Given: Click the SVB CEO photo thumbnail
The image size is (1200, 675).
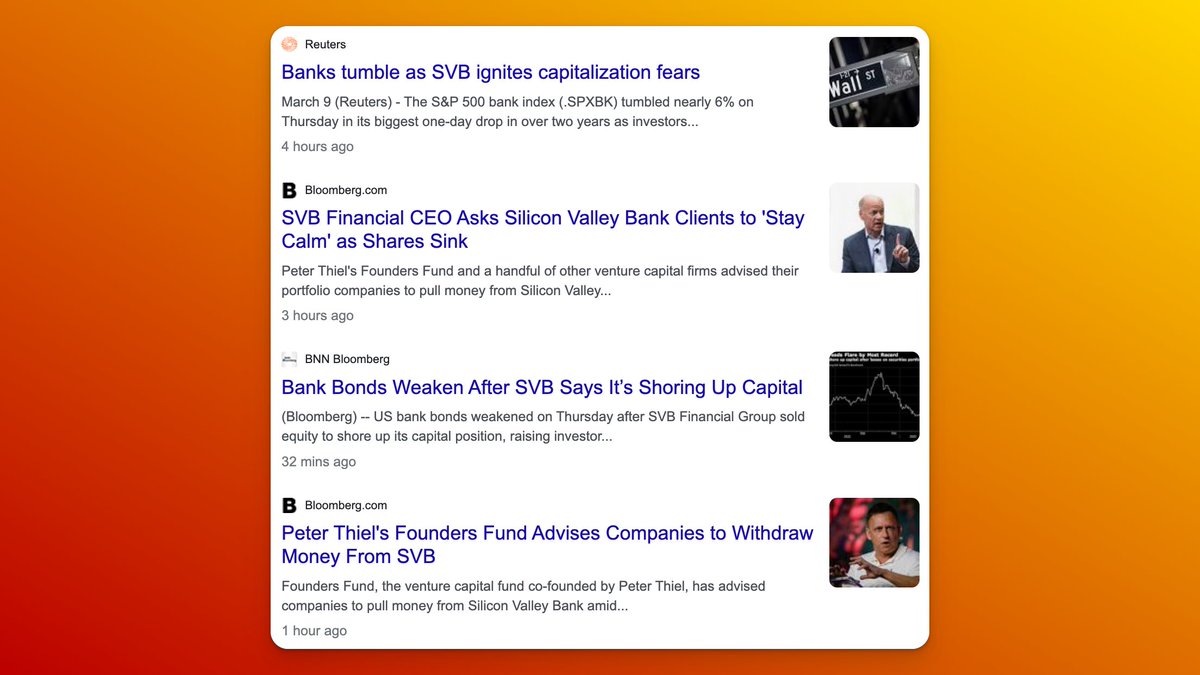Looking at the screenshot, I should click(x=873, y=227).
